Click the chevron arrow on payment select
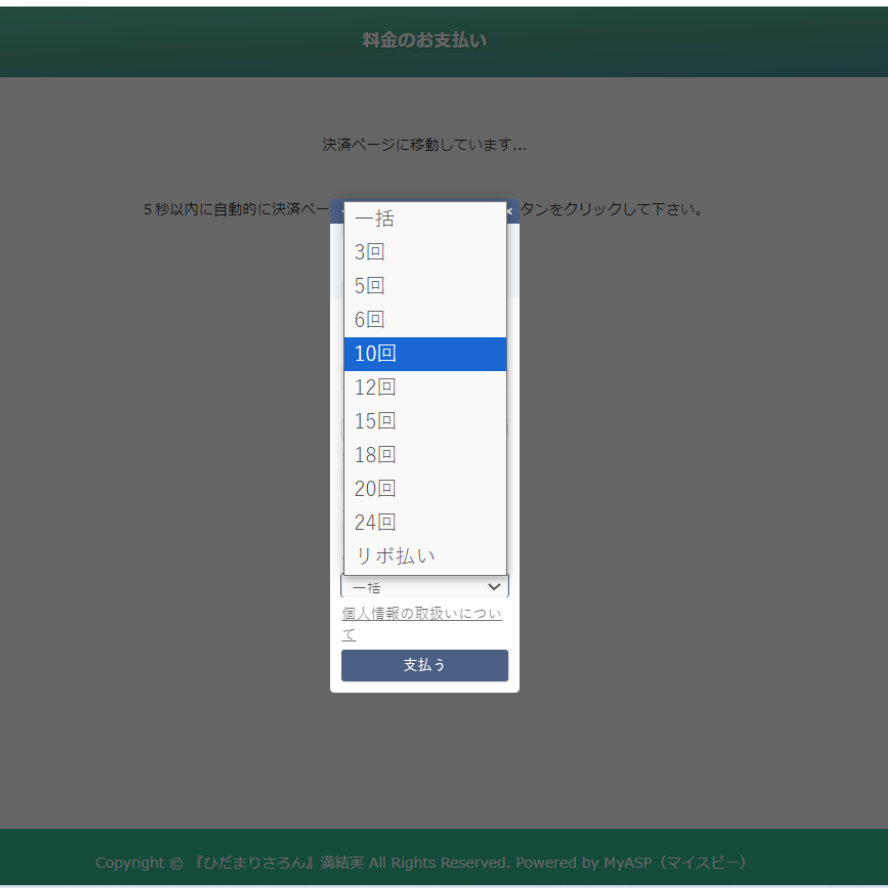The image size is (888, 888). click(493, 587)
